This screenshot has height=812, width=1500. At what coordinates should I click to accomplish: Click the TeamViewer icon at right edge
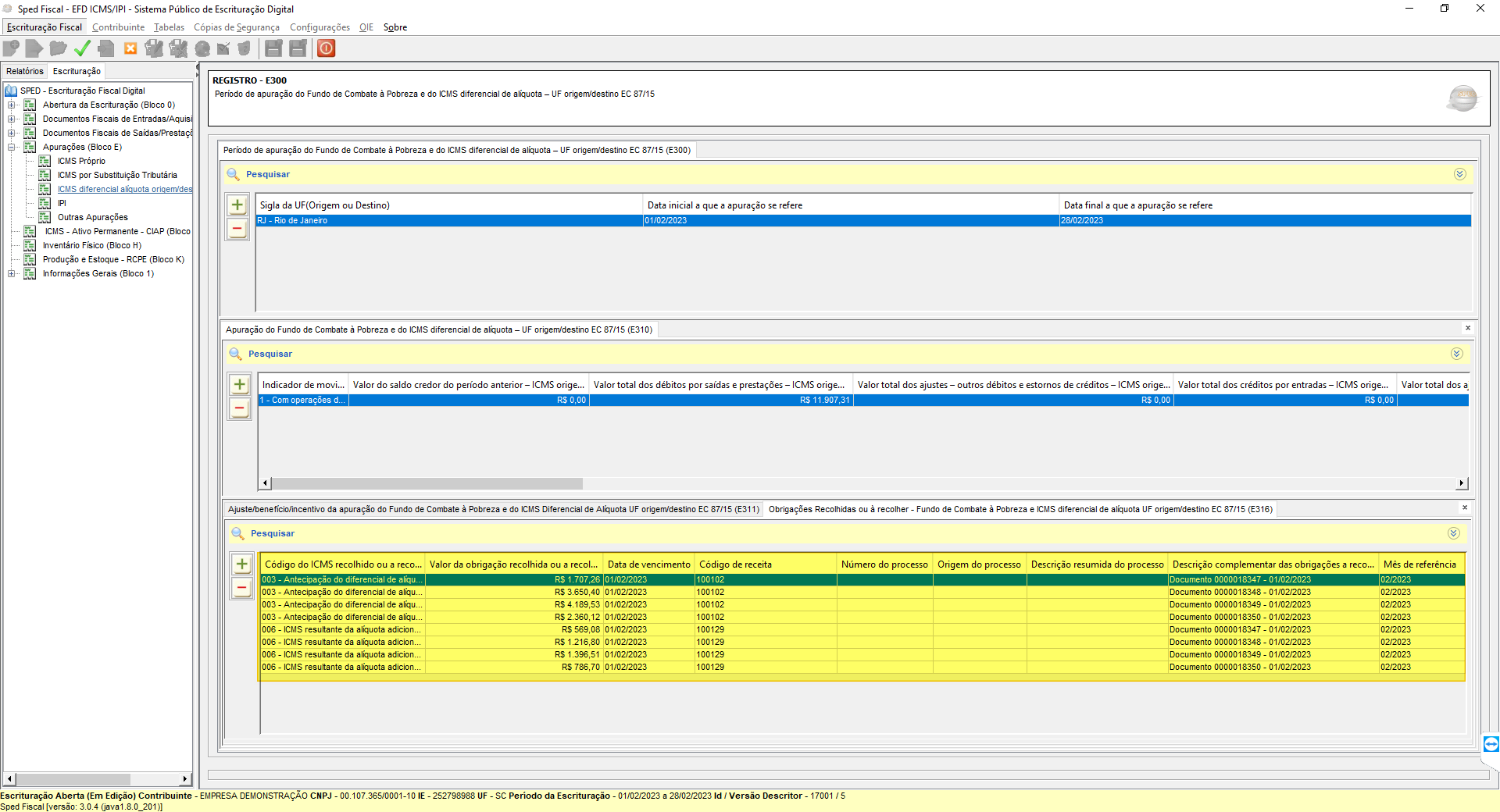[x=1491, y=744]
